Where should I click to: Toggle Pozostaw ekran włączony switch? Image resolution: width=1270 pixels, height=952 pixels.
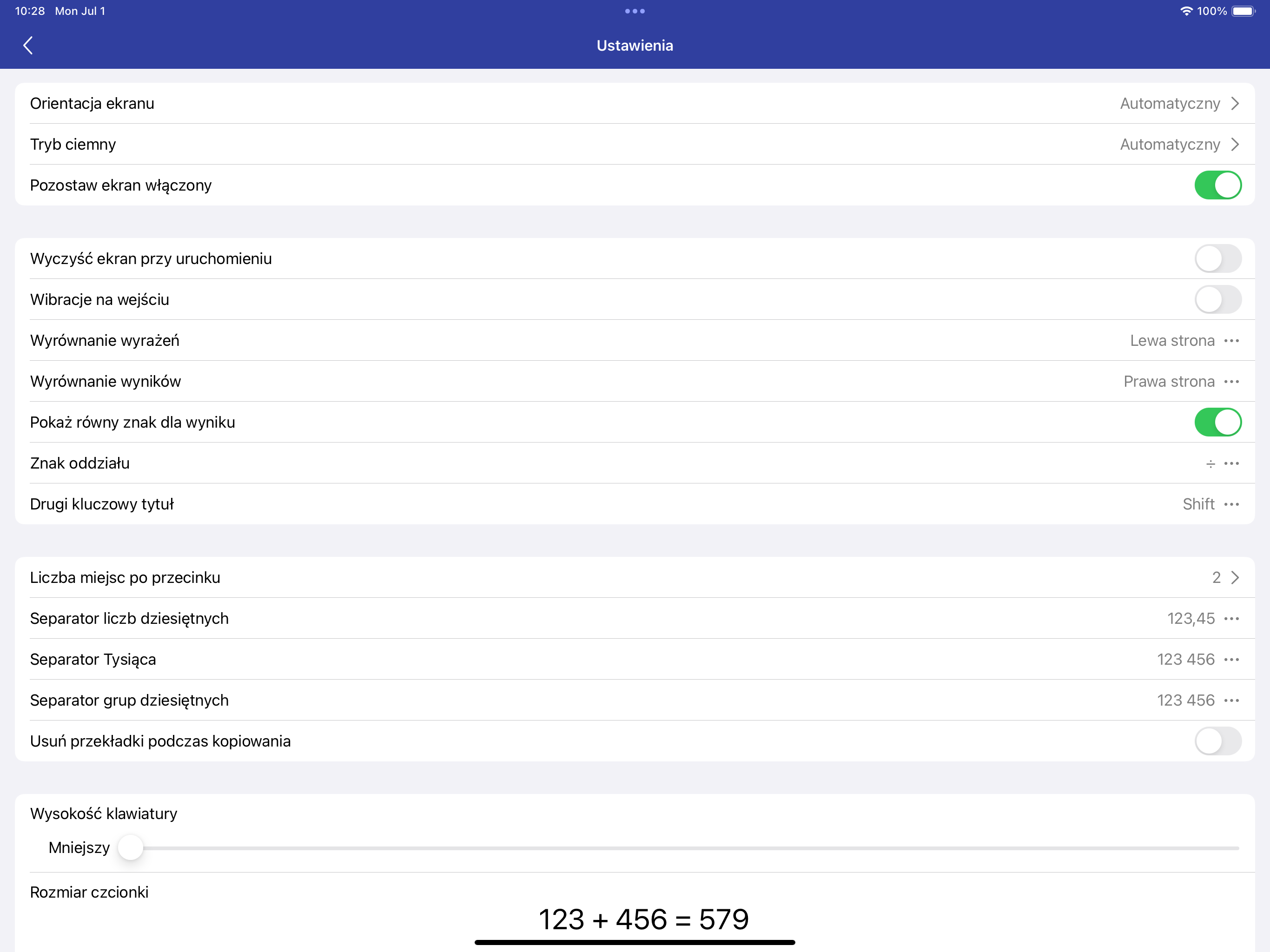click(1218, 185)
